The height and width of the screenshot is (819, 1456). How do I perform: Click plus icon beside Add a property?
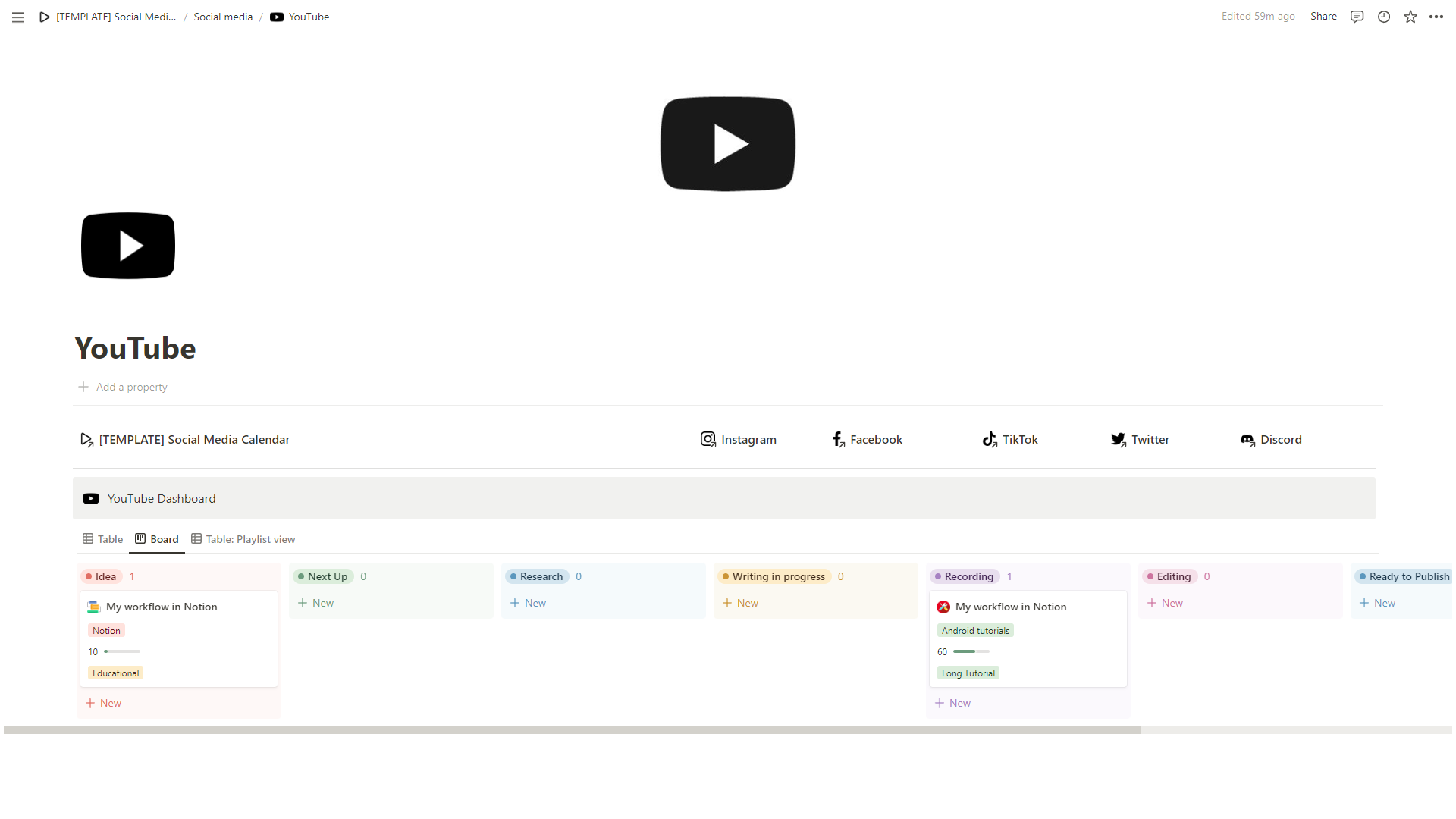click(83, 387)
